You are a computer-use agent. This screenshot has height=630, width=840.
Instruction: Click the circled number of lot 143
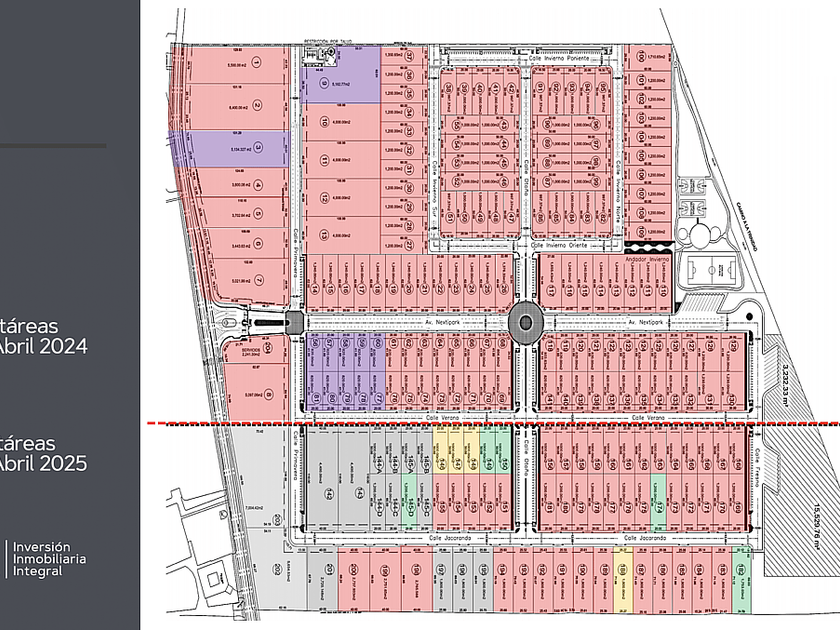(x=359, y=494)
